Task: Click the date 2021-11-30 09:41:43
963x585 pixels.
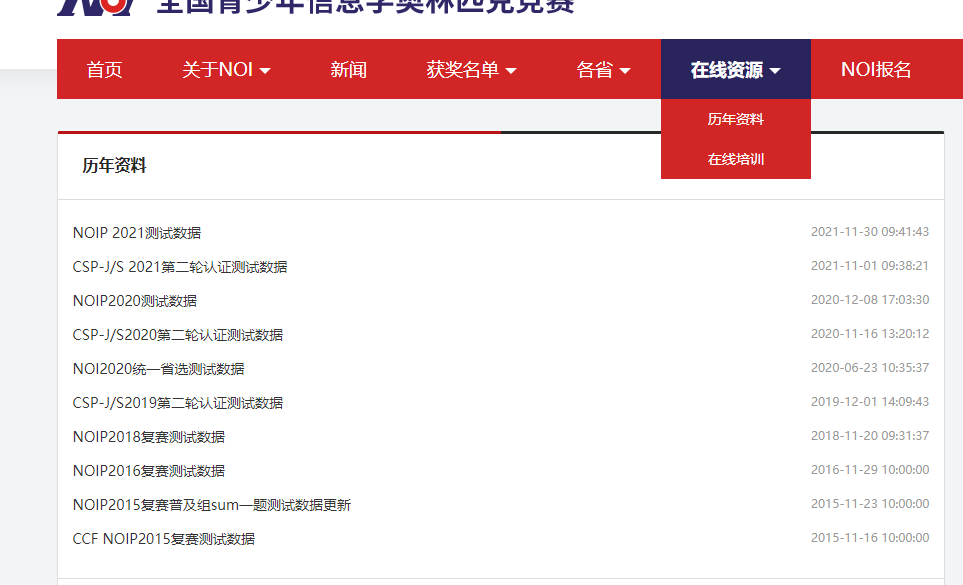Action: pyautogui.click(x=870, y=232)
